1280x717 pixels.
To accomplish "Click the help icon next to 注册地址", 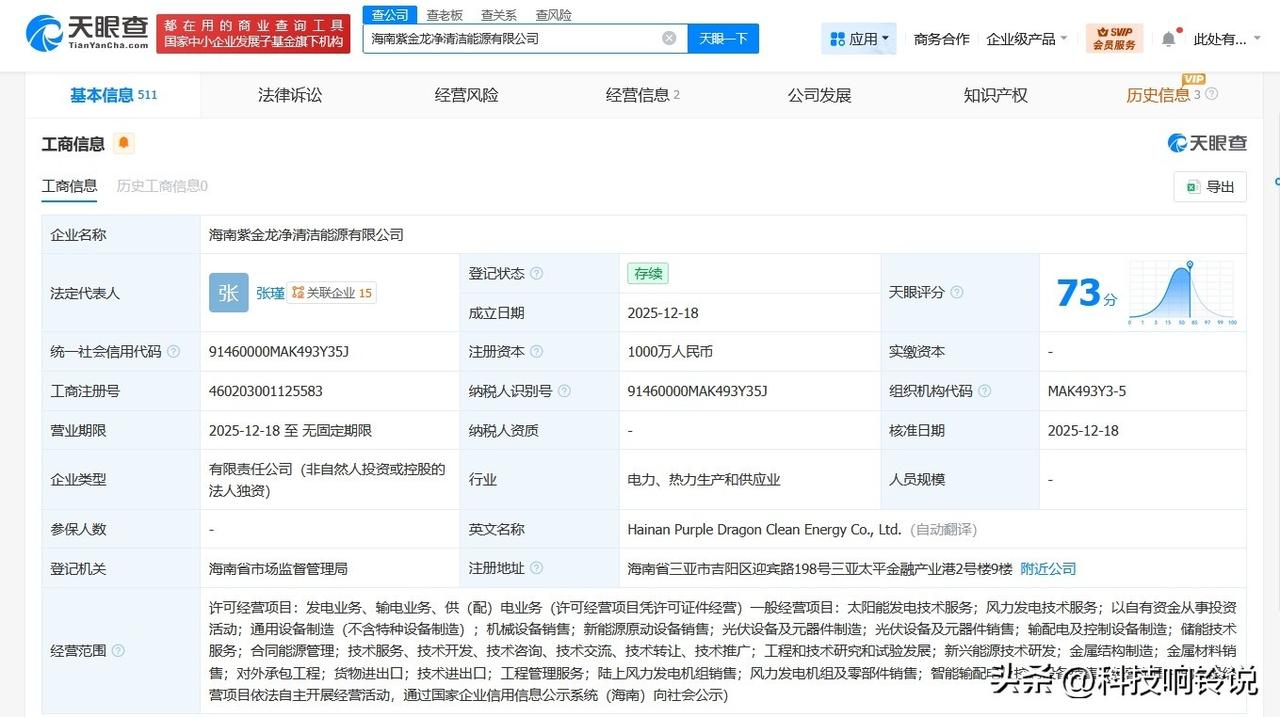I will [x=538, y=568].
